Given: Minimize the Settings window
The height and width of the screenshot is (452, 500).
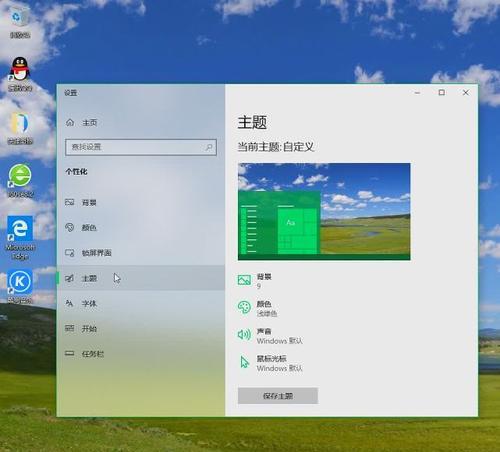Looking at the screenshot, I should (x=417, y=93).
